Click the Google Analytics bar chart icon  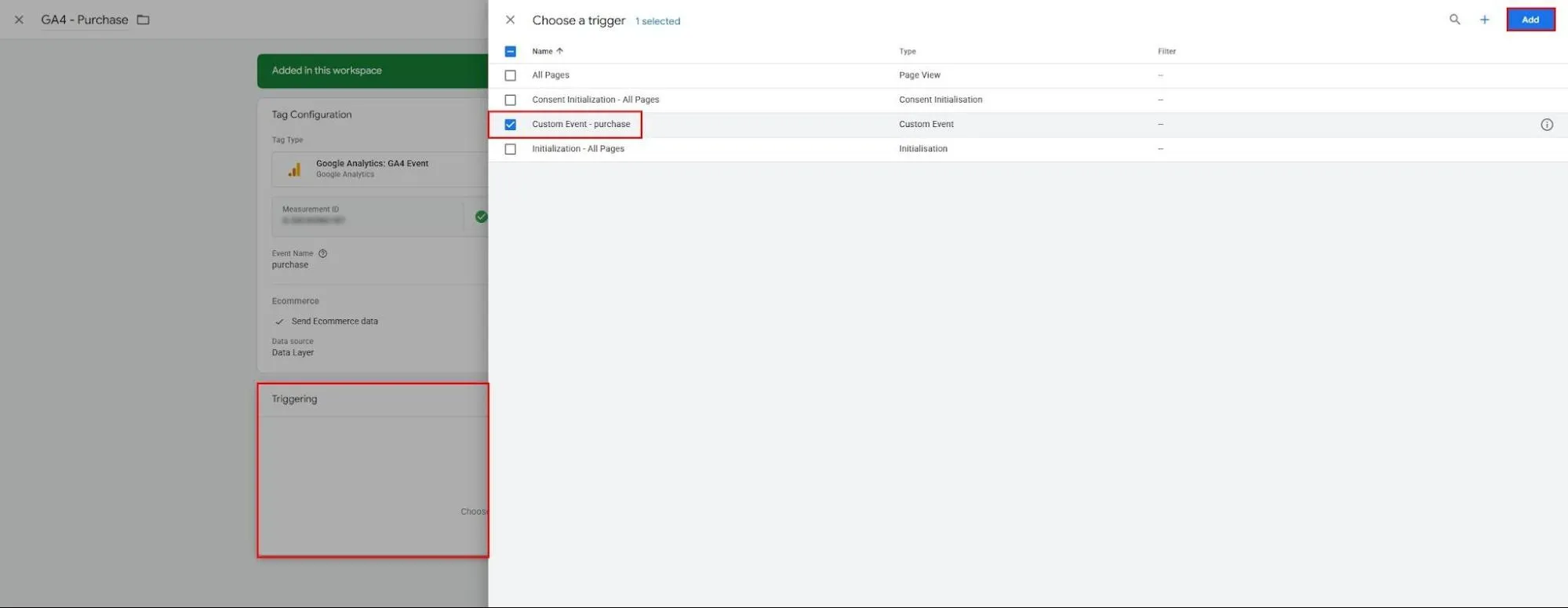(294, 169)
